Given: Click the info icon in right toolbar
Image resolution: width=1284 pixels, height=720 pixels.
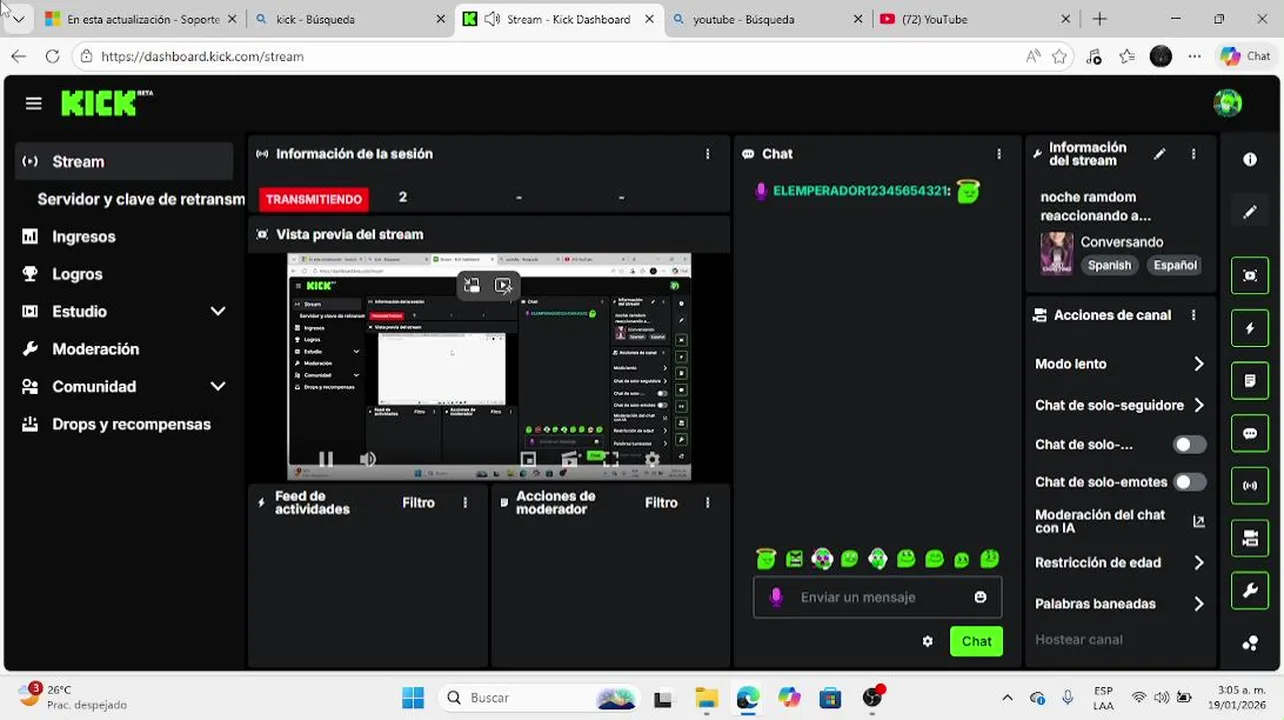Looking at the screenshot, I should [1250, 160].
